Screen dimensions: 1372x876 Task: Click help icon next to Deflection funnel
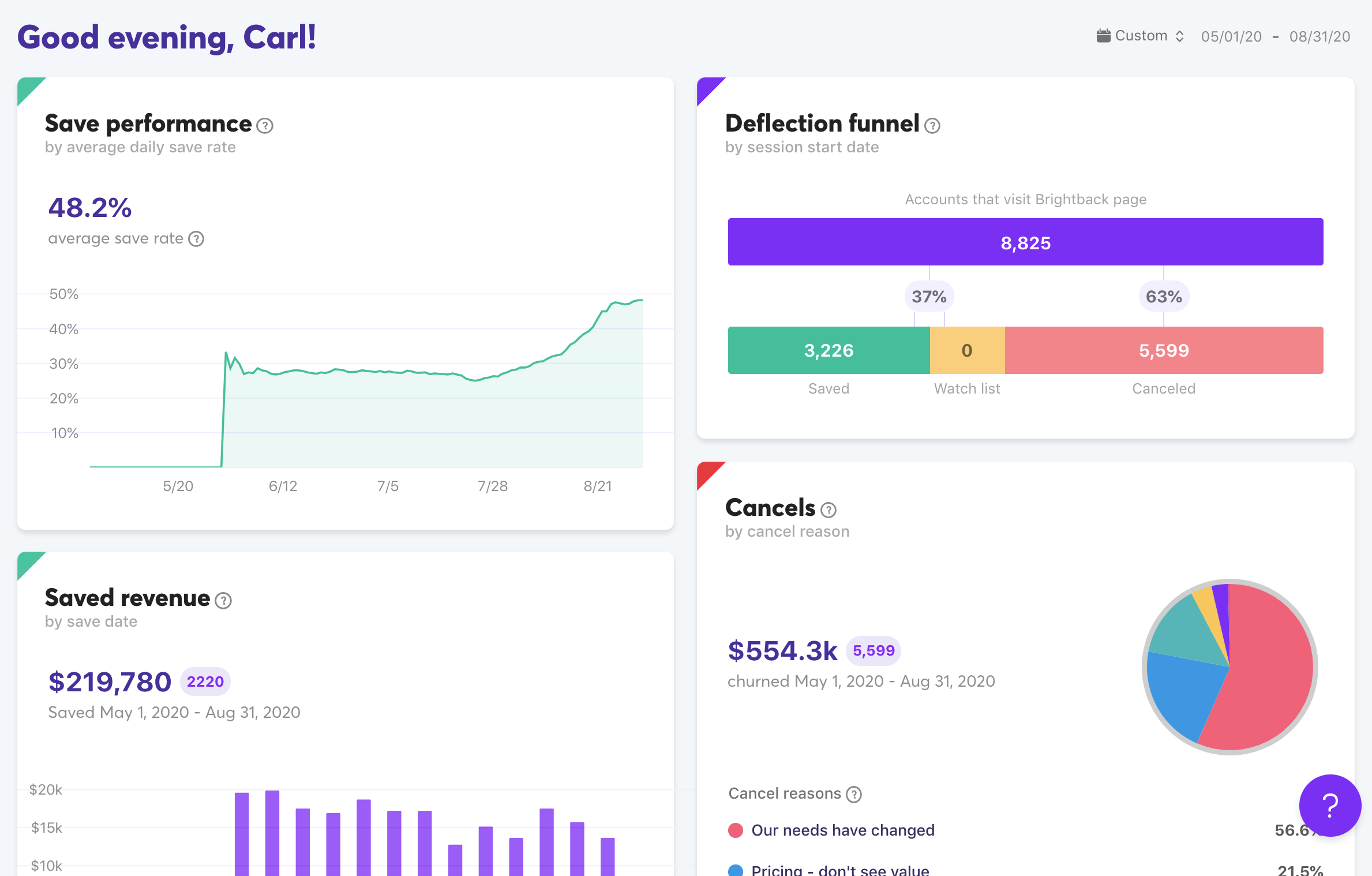click(932, 126)
